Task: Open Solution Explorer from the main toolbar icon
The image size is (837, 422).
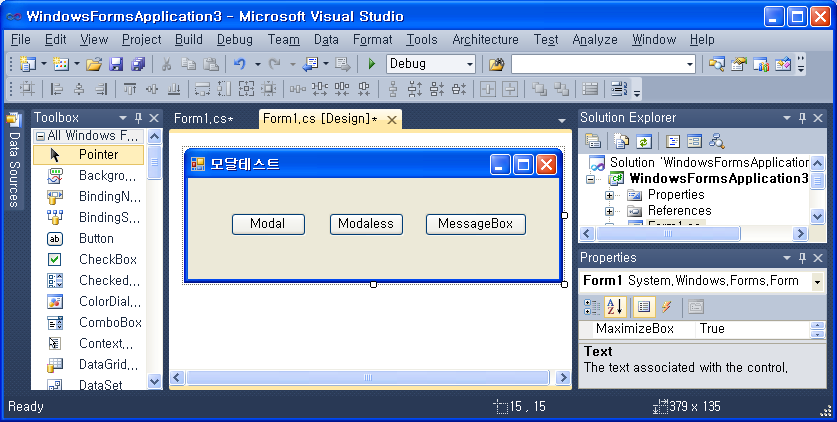Action: (716, 64)
